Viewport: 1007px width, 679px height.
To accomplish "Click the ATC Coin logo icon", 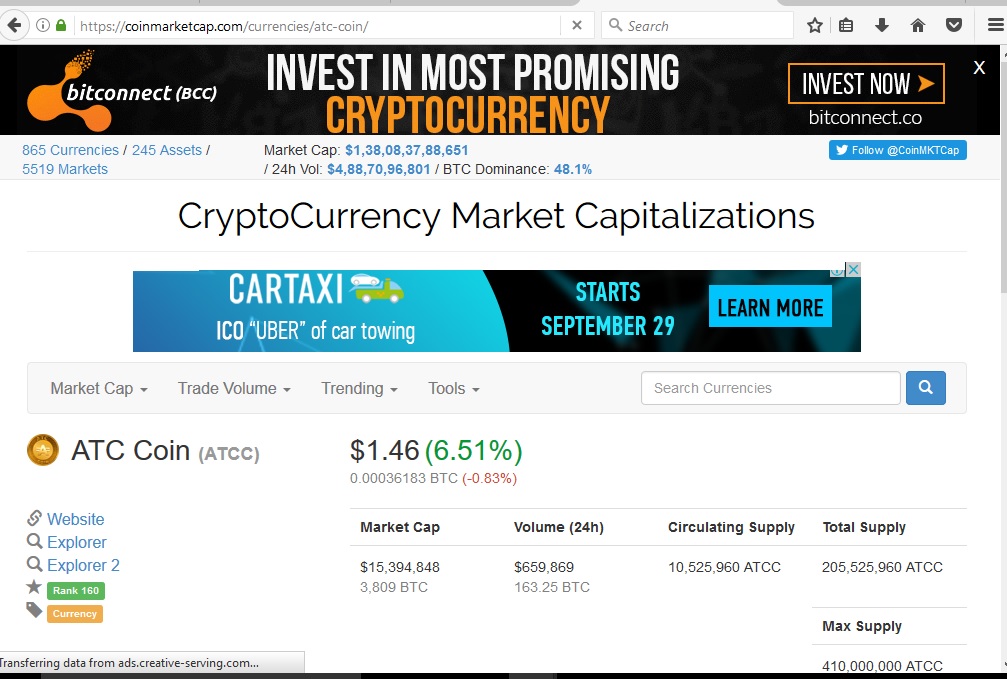I will (43, 450).
